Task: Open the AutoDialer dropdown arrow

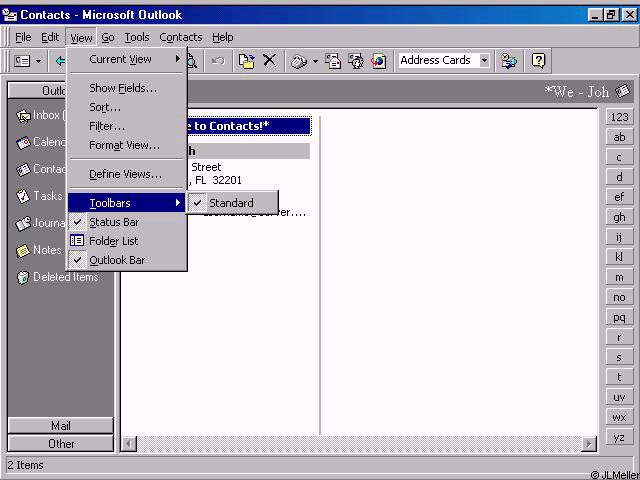Action: click(315, 61)
